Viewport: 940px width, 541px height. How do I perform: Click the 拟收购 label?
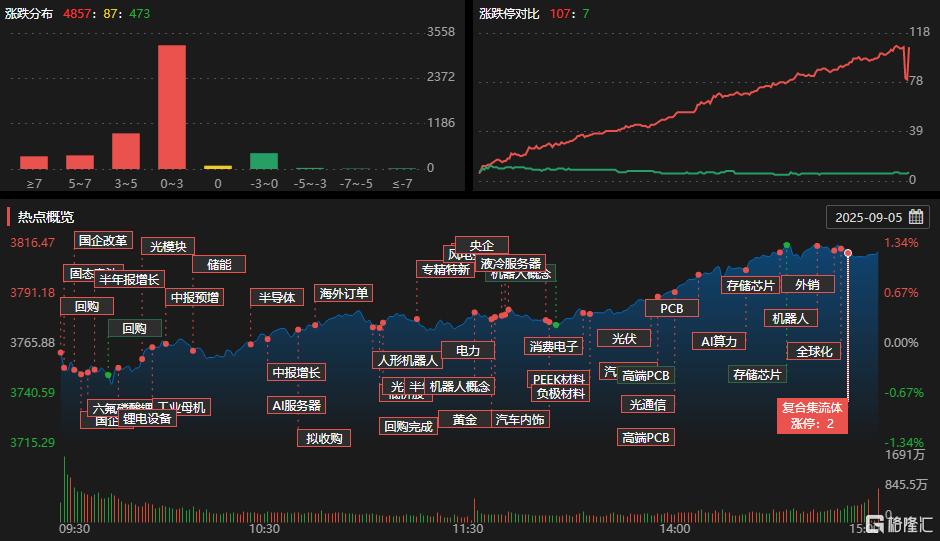coord(324,438)
